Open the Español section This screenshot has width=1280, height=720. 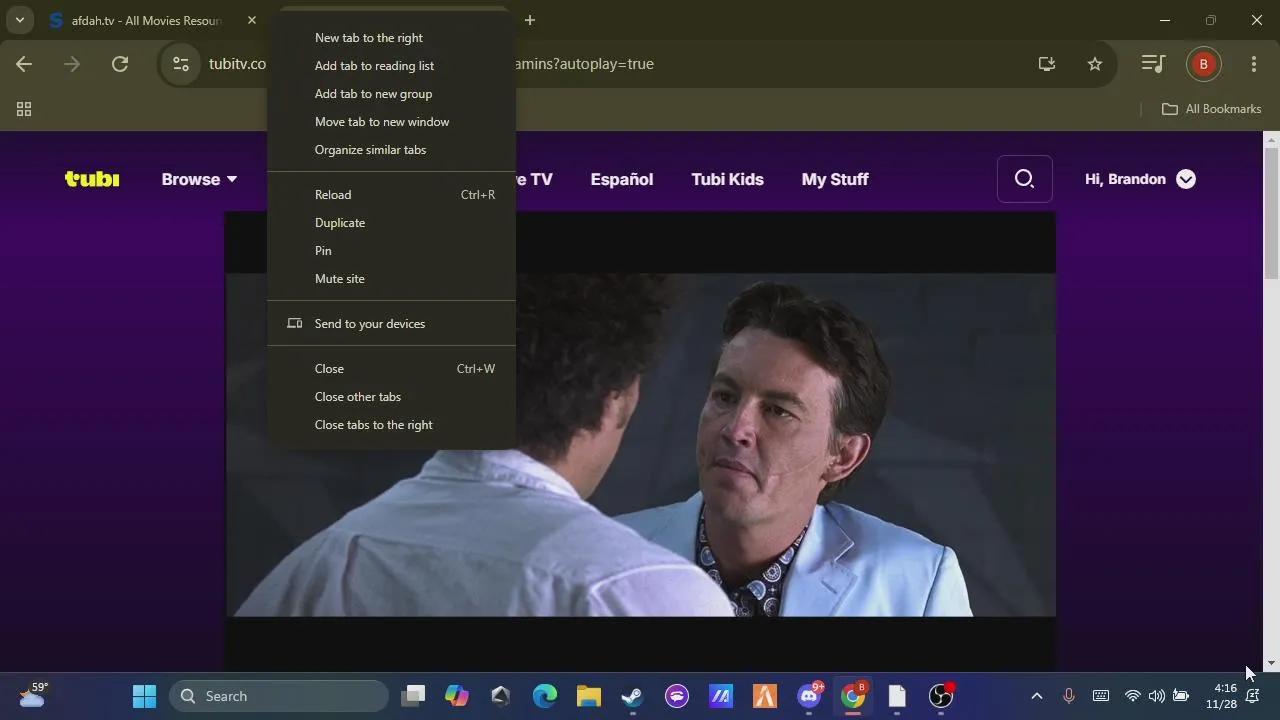622,179
